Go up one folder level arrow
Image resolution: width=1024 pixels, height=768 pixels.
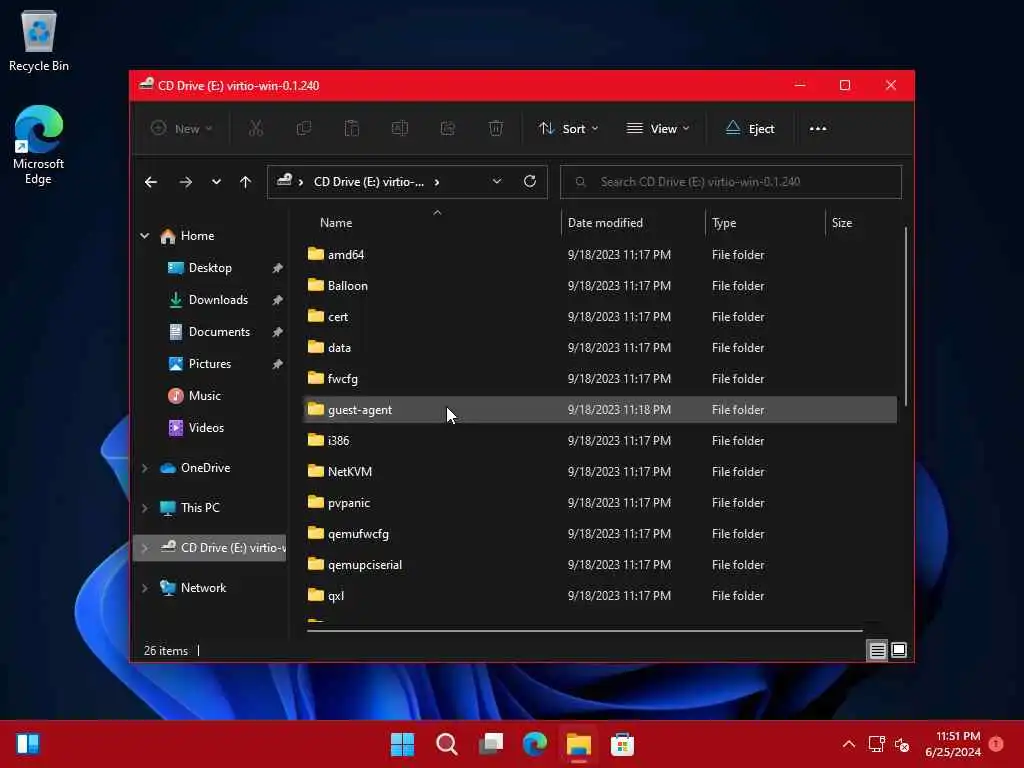(246, 182)
